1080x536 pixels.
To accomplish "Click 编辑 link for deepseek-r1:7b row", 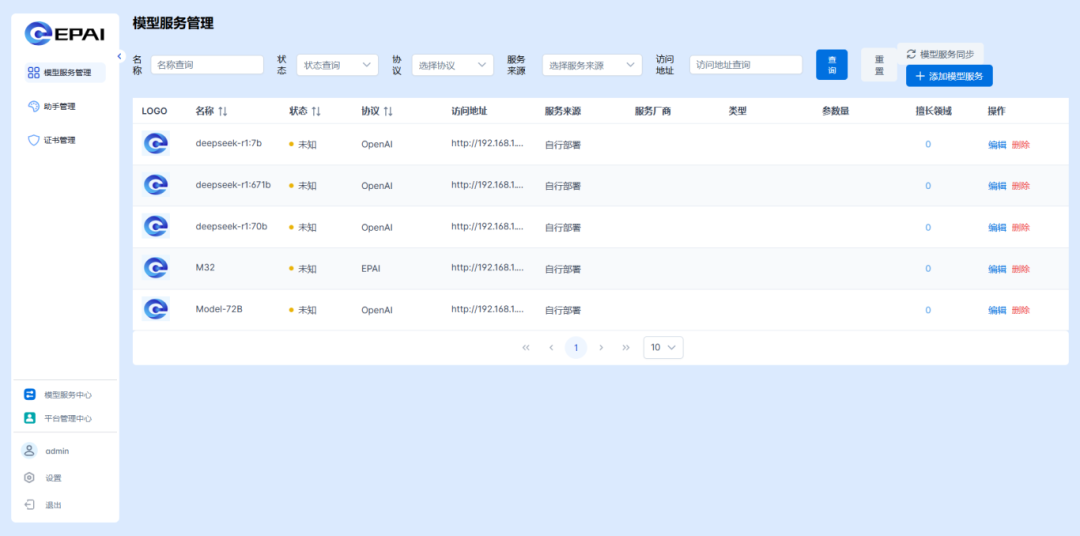I will [x=997, y=145].
